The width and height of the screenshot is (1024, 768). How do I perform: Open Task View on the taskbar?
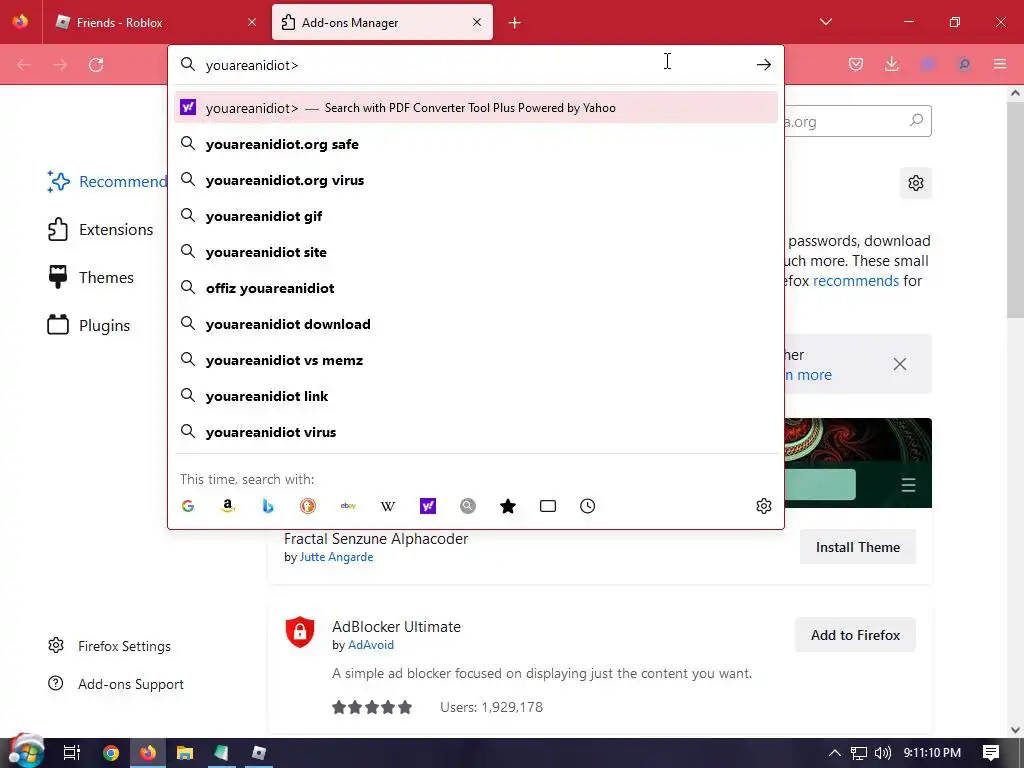72,753
